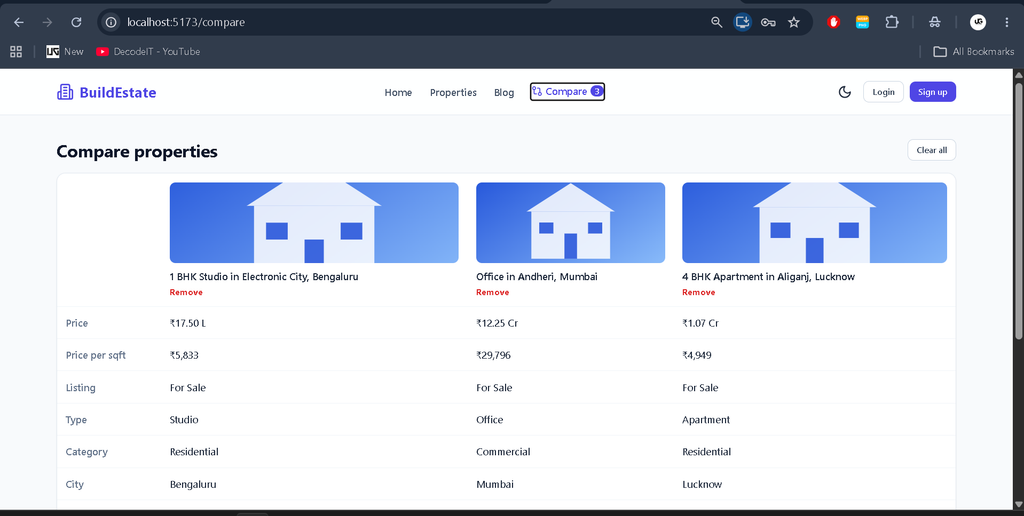Click the 1 BHK Studio property image
The height and width of the screenshot is (516, 1024).
point(314,223)
